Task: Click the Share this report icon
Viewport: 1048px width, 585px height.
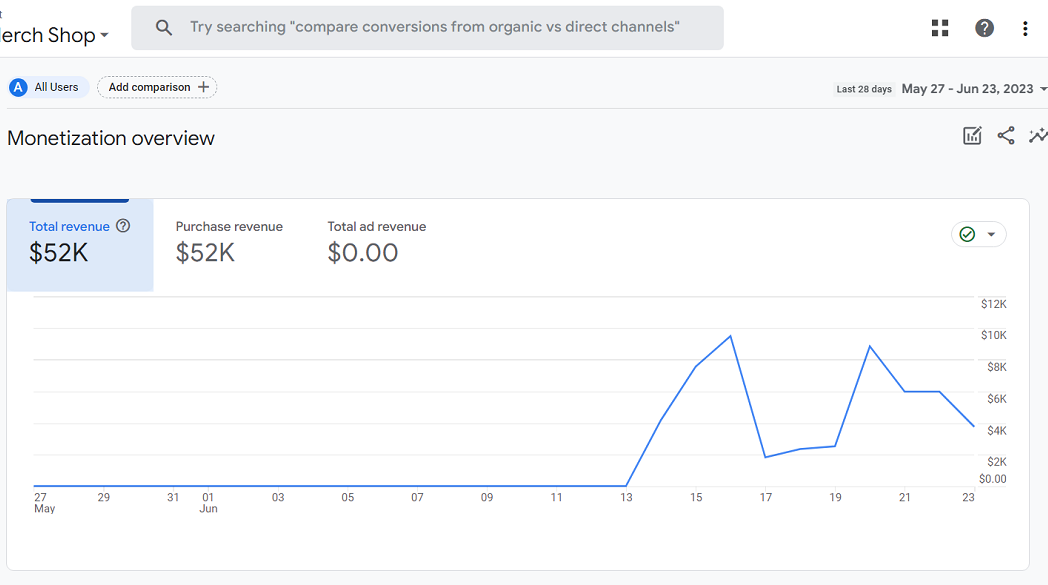Action: click(1005, 135)
